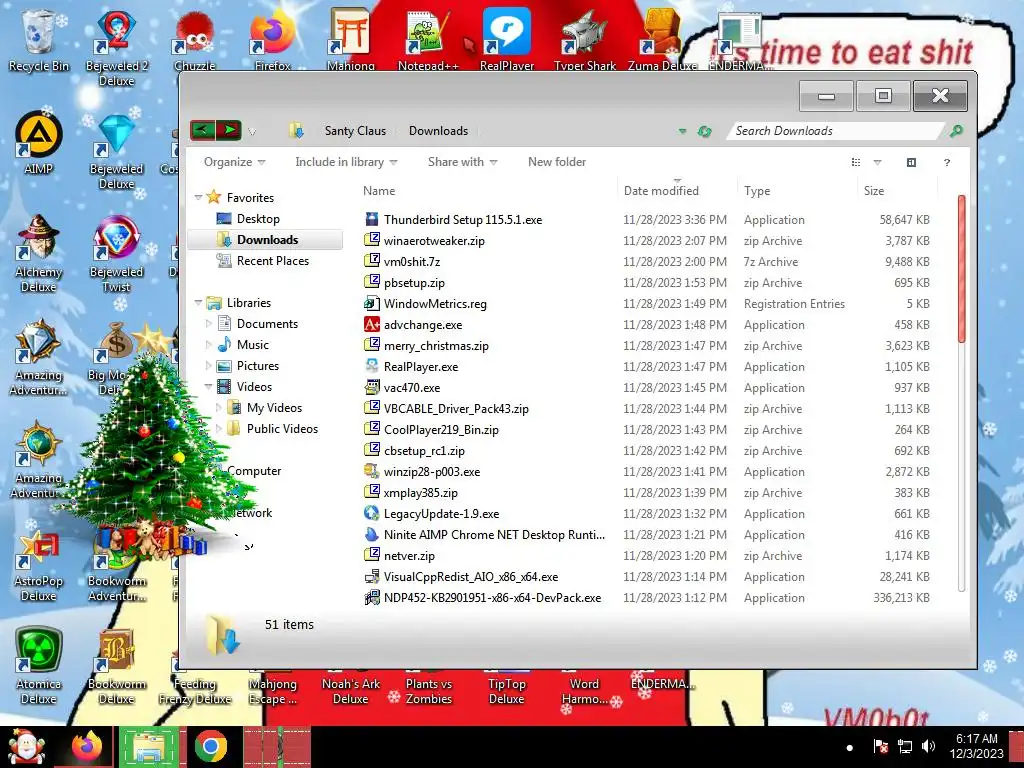Click Downloads breadcrumb segment
Screen dimensions: 1024x768
pyautogui.click(x=438, y=131)
